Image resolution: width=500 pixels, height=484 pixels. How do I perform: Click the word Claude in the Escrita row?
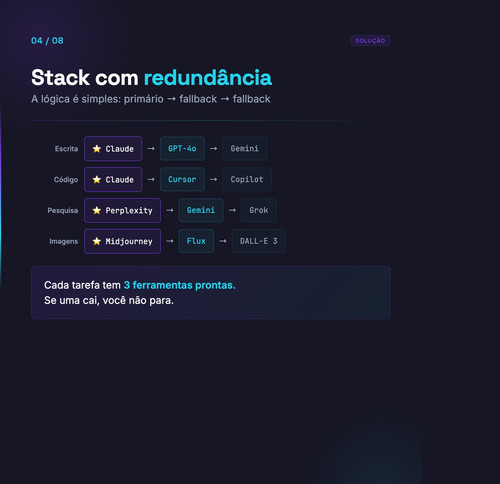[119, 149]
